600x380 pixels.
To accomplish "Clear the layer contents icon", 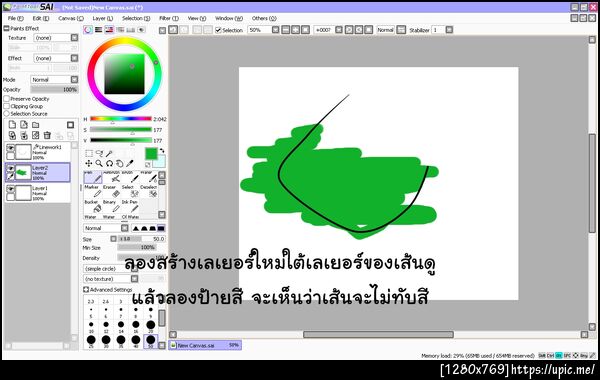I will coord(36,135).
